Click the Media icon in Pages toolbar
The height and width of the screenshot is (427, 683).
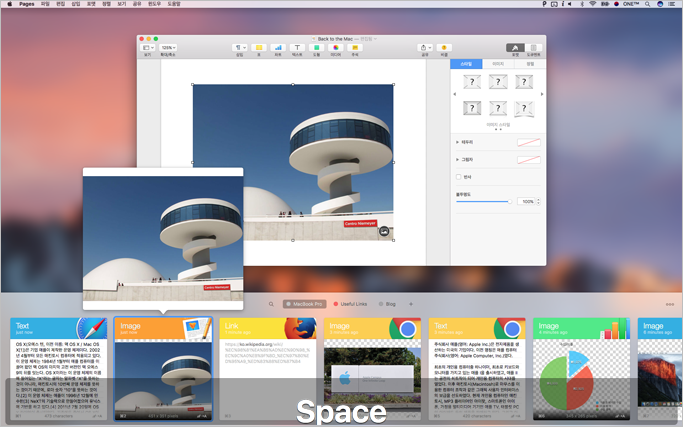click(336, 47)
